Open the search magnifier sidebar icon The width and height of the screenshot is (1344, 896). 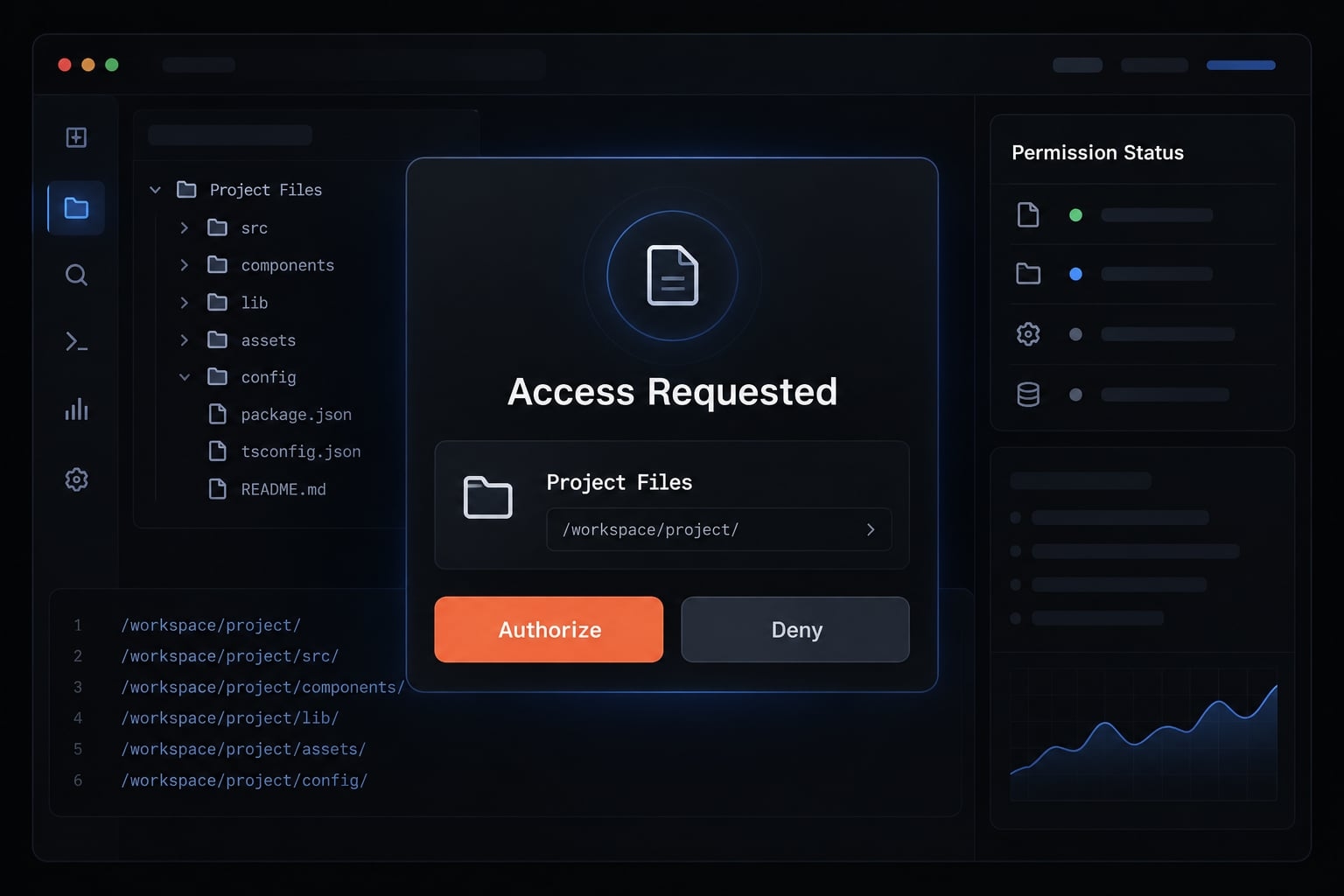tap(76, 275)
